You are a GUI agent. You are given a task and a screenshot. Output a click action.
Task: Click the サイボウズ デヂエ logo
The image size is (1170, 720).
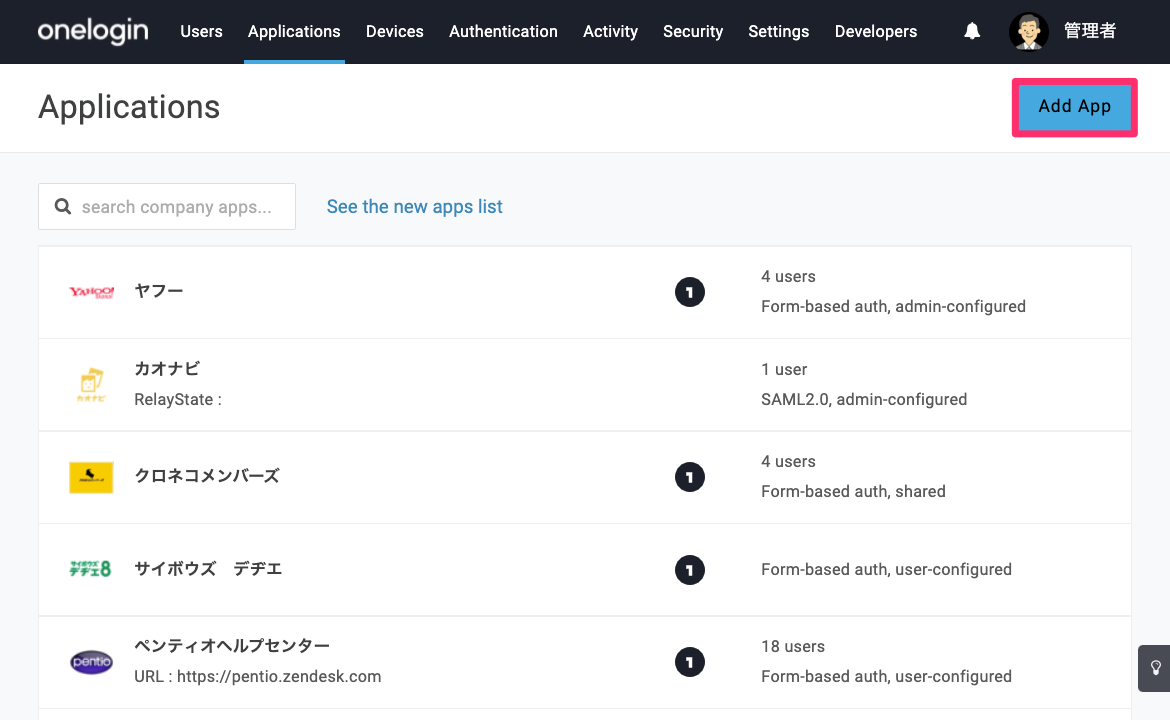tap(90, 569)
